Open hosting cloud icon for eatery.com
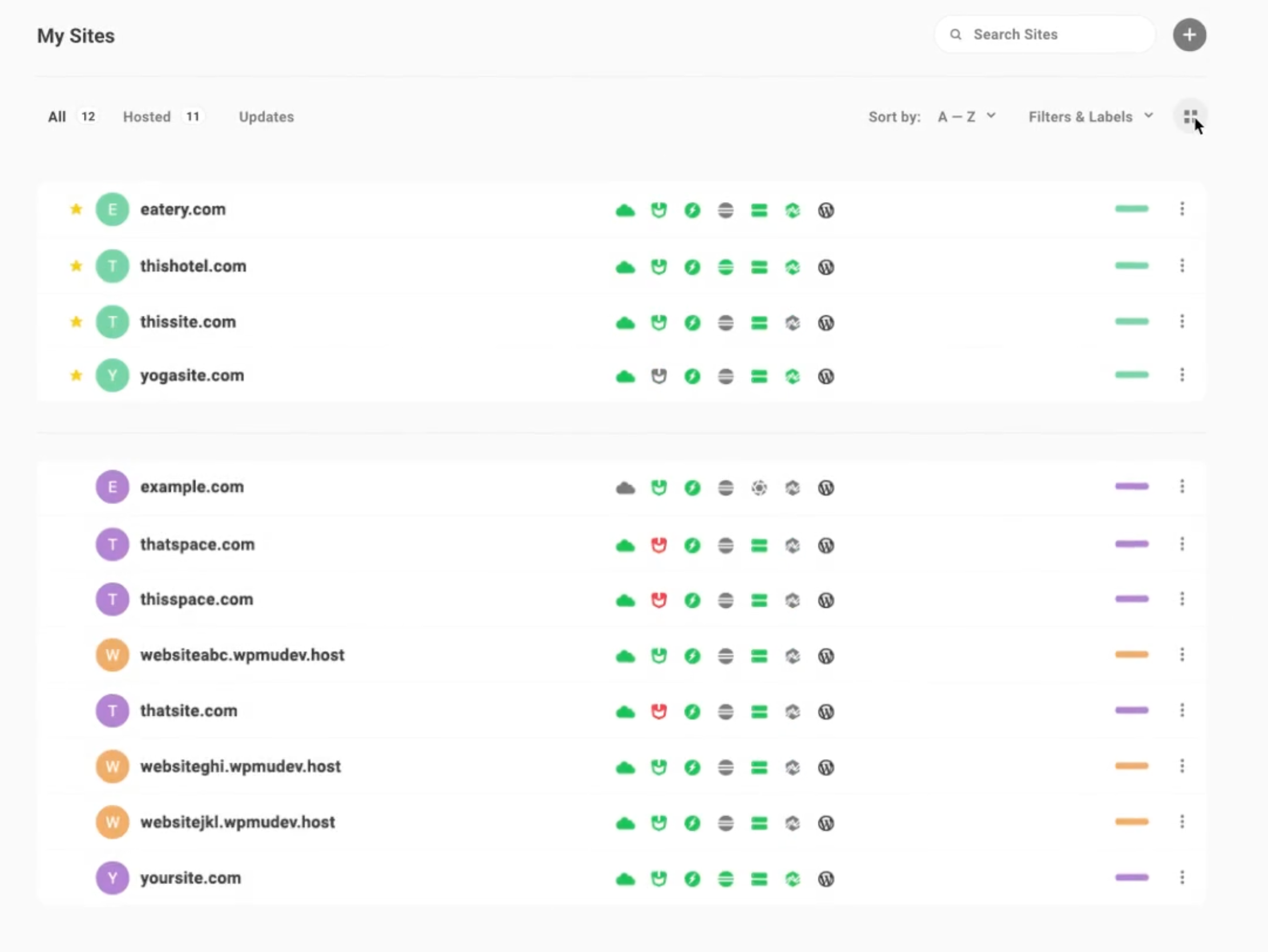The image size is (1268, 952). pyautogui.click(x=625, y=211)
